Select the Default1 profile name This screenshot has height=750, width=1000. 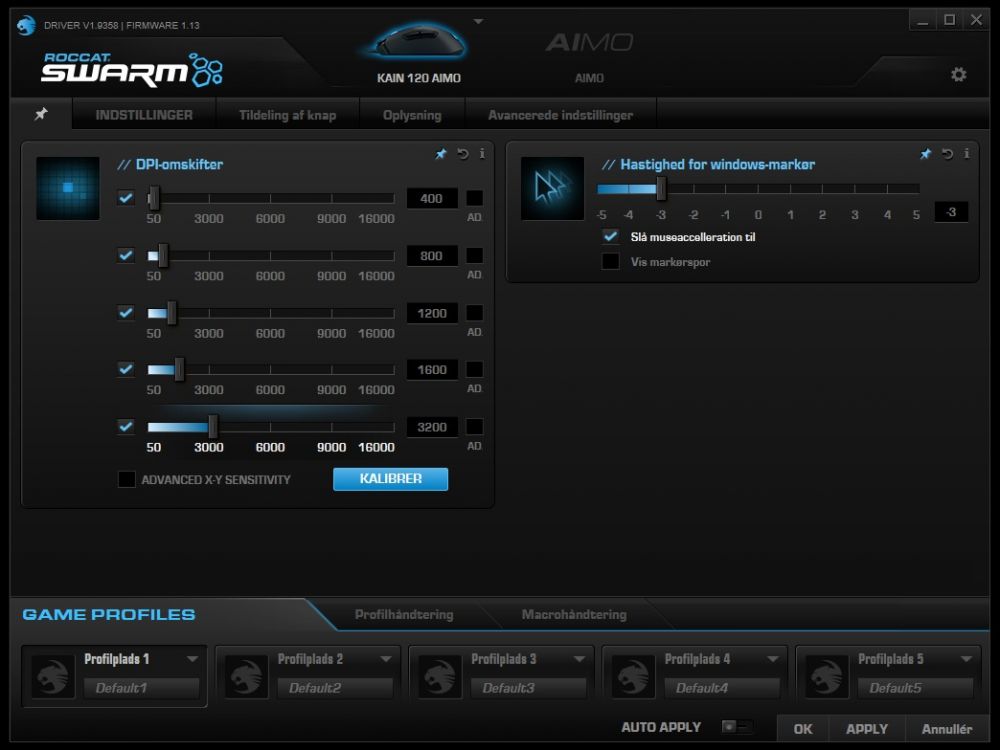[142, 688]
